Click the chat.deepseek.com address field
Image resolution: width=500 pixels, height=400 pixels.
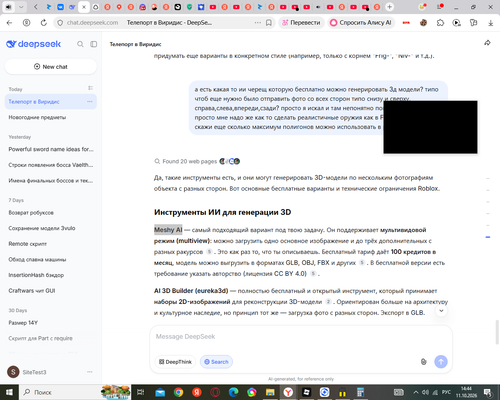(x=92, y=23)
